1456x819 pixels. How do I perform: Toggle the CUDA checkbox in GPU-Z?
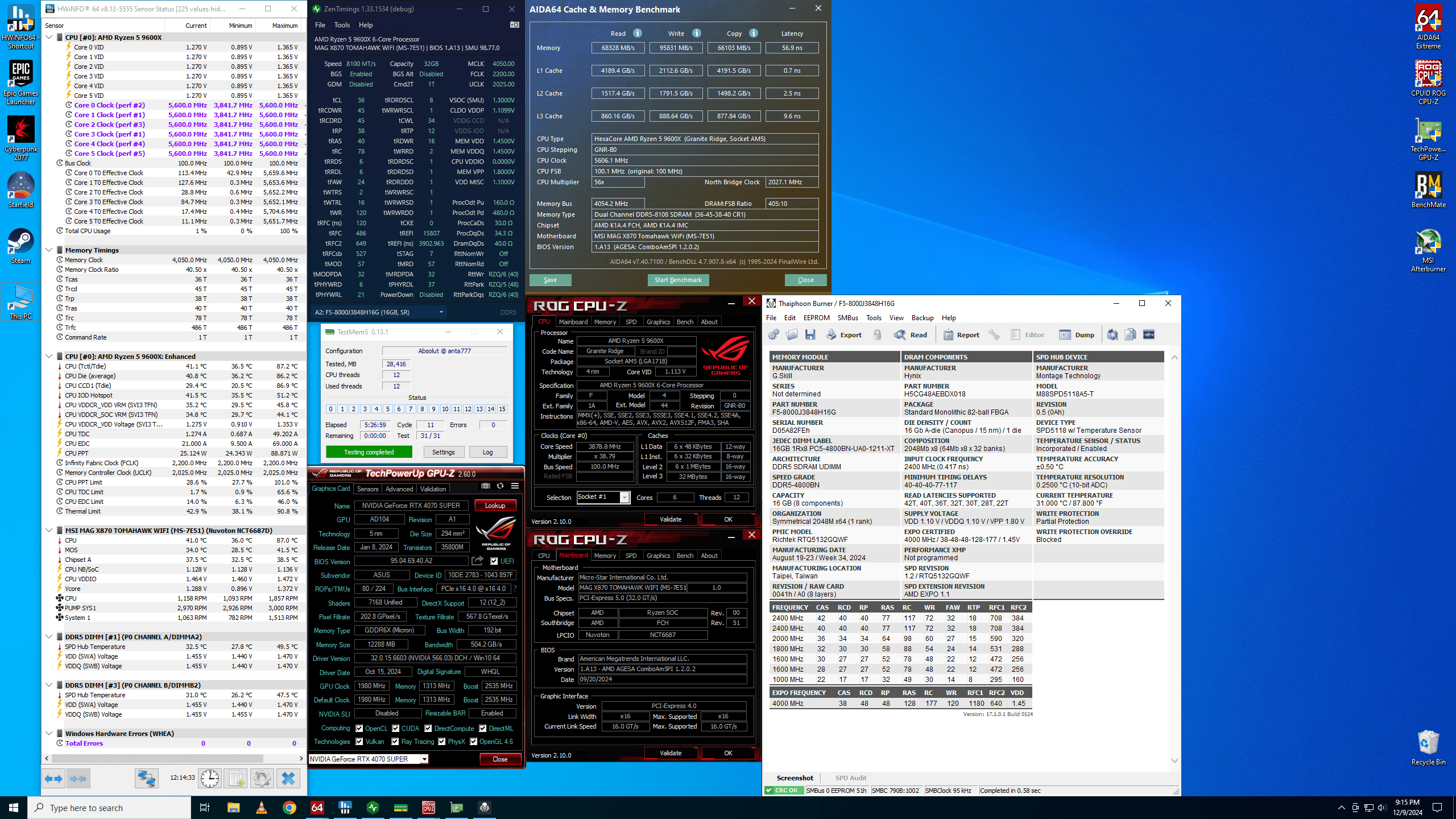tap(396, 729)
